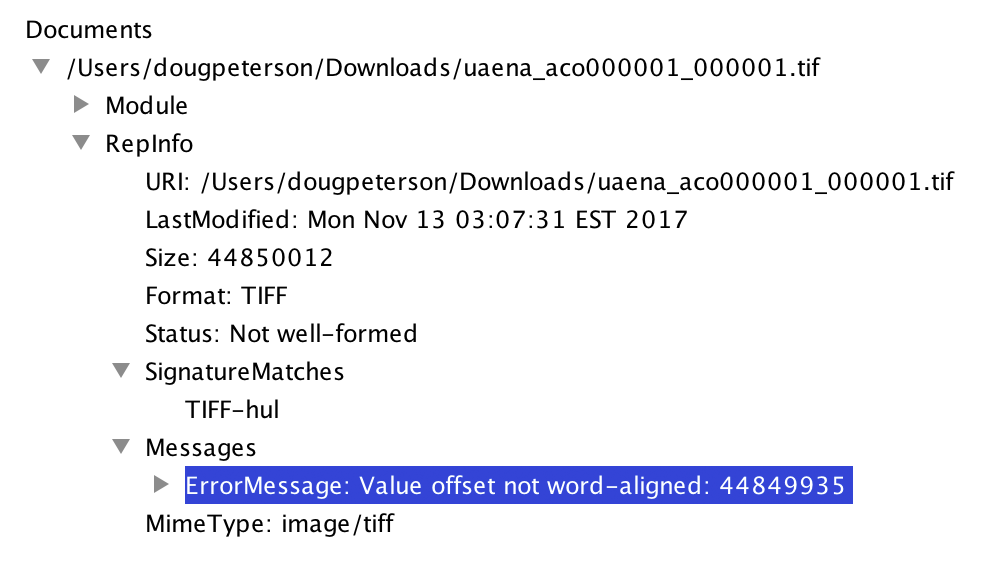Select Status: Not well-formed row
991x576 pixels.
pyautogui.click(x=281, y=333)
